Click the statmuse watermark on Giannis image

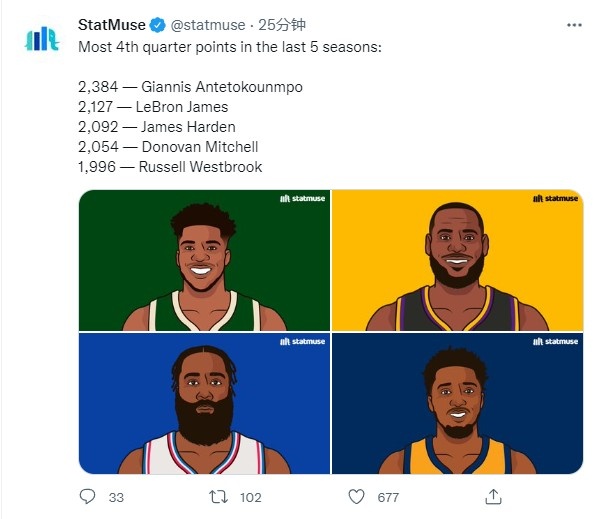[302, 198]
